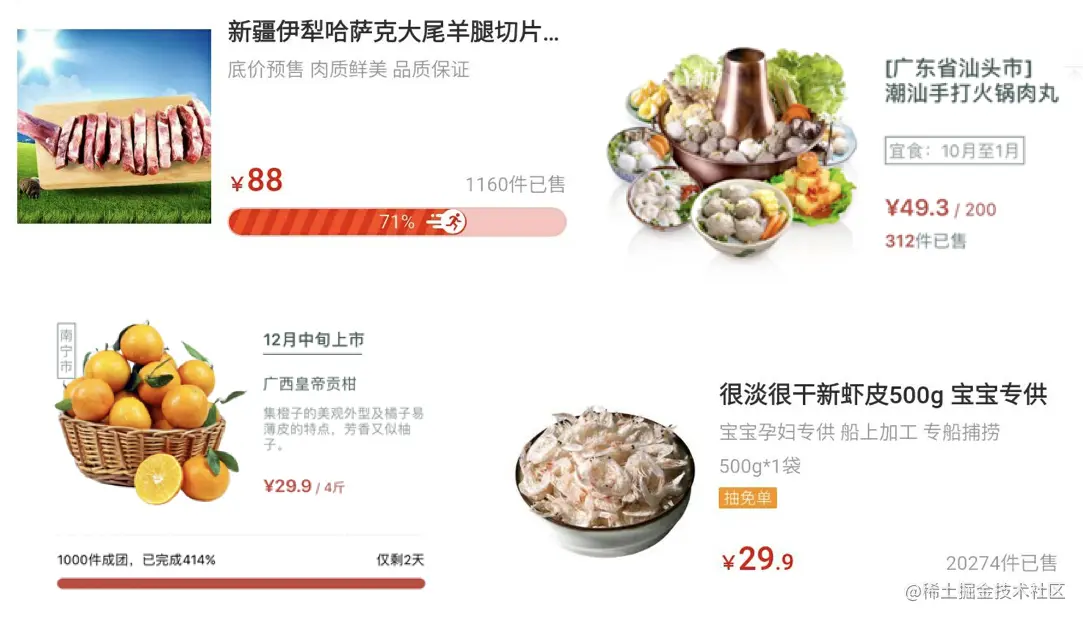Open the hotpot meatballs product photo
Image resolution: width=1084 pixels, height=620 pixels.
click(x=733, y=153)
